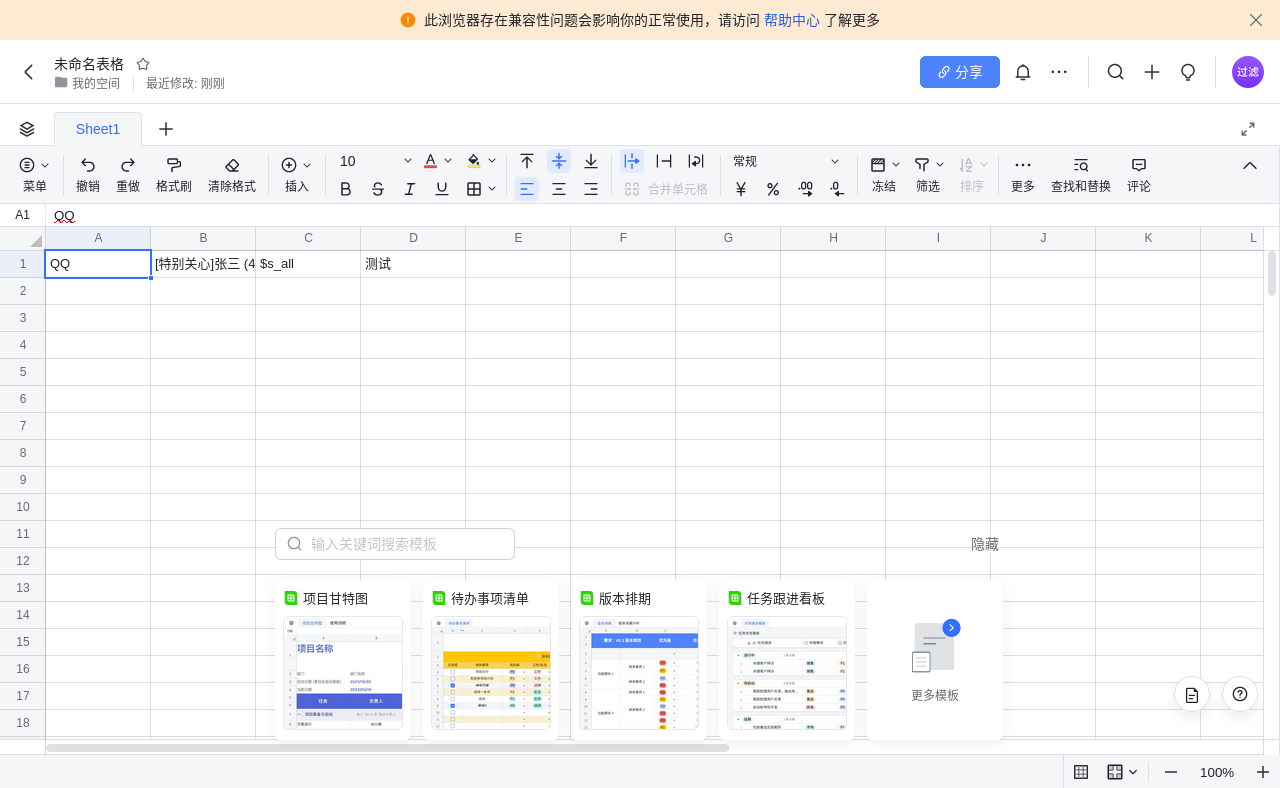Open 更多模板 more templates
The width and height of the screenshot is (1280, 788).
935,660
